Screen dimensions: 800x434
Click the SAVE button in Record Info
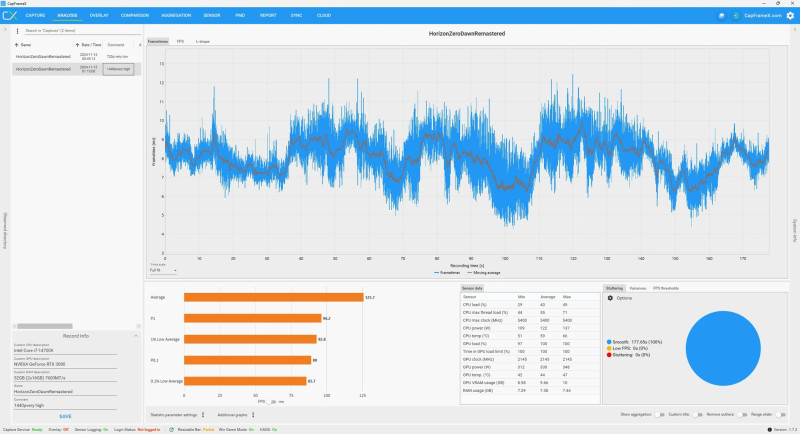65,417
